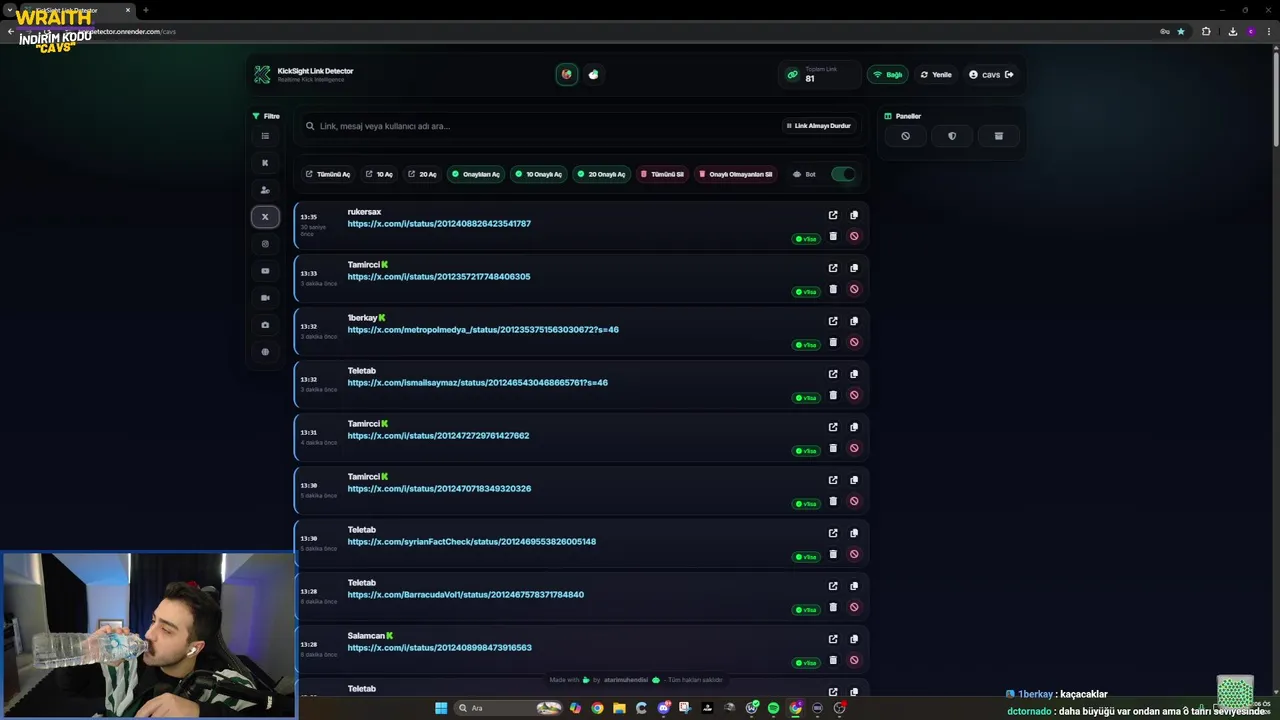
Task: Click the taskbar Ara search box
Action: point(508,708)
